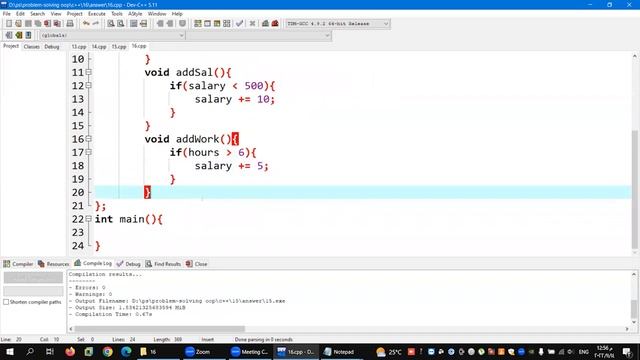Open the Find Results tab
Image resolution: width=640 pixels, height=360 pixels.
pos(163,264)
